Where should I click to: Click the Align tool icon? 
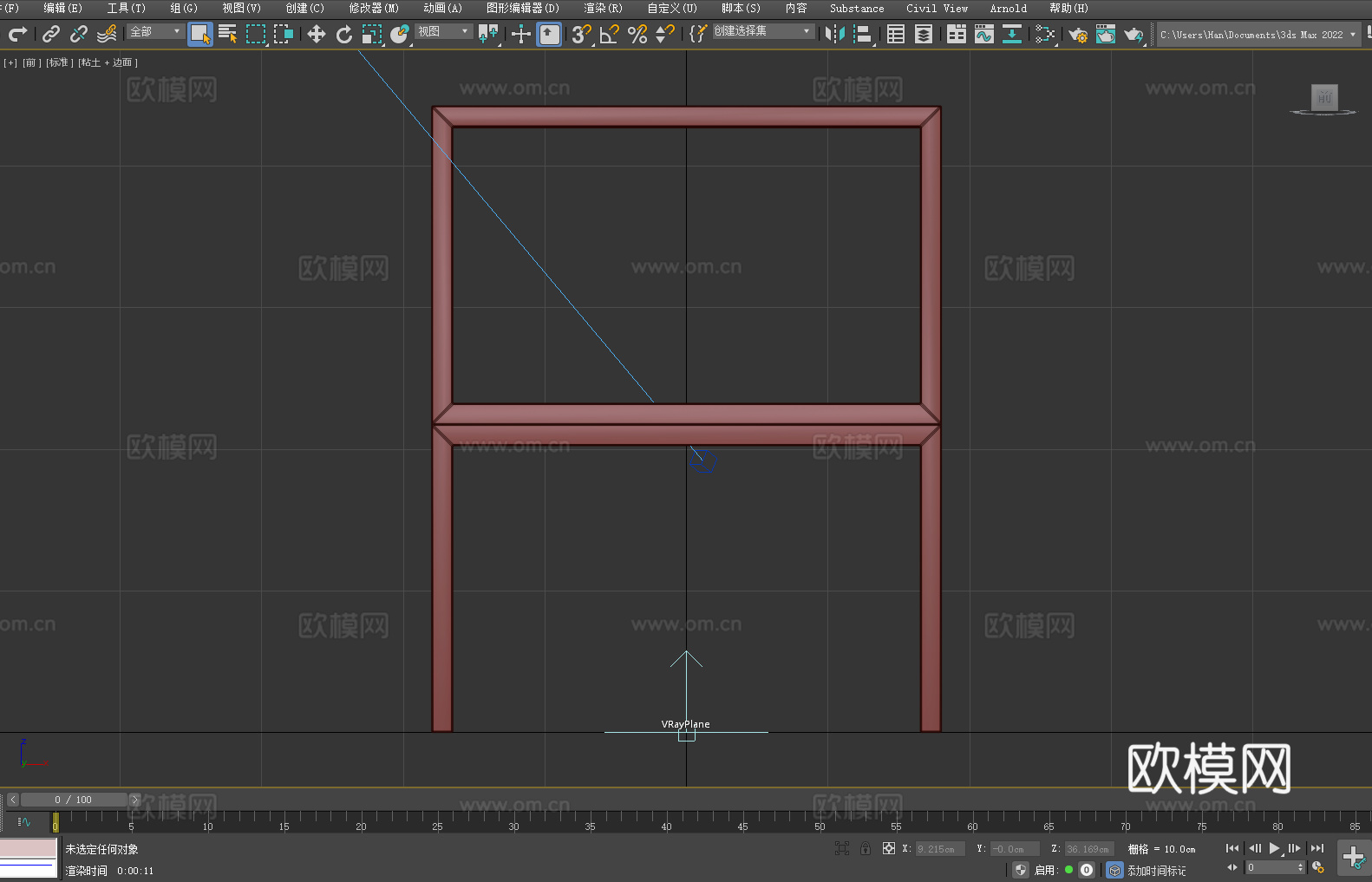coord(863,34)
